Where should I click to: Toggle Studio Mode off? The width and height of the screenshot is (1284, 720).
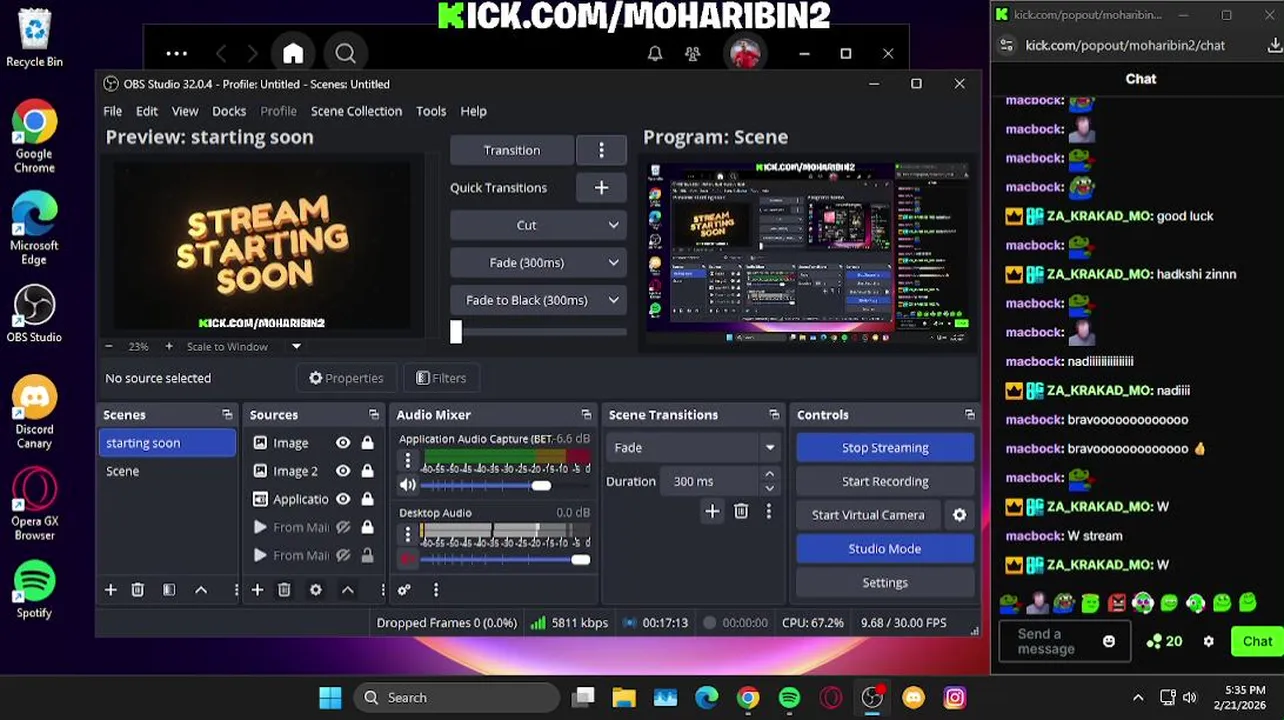click(x=885, y=549)
